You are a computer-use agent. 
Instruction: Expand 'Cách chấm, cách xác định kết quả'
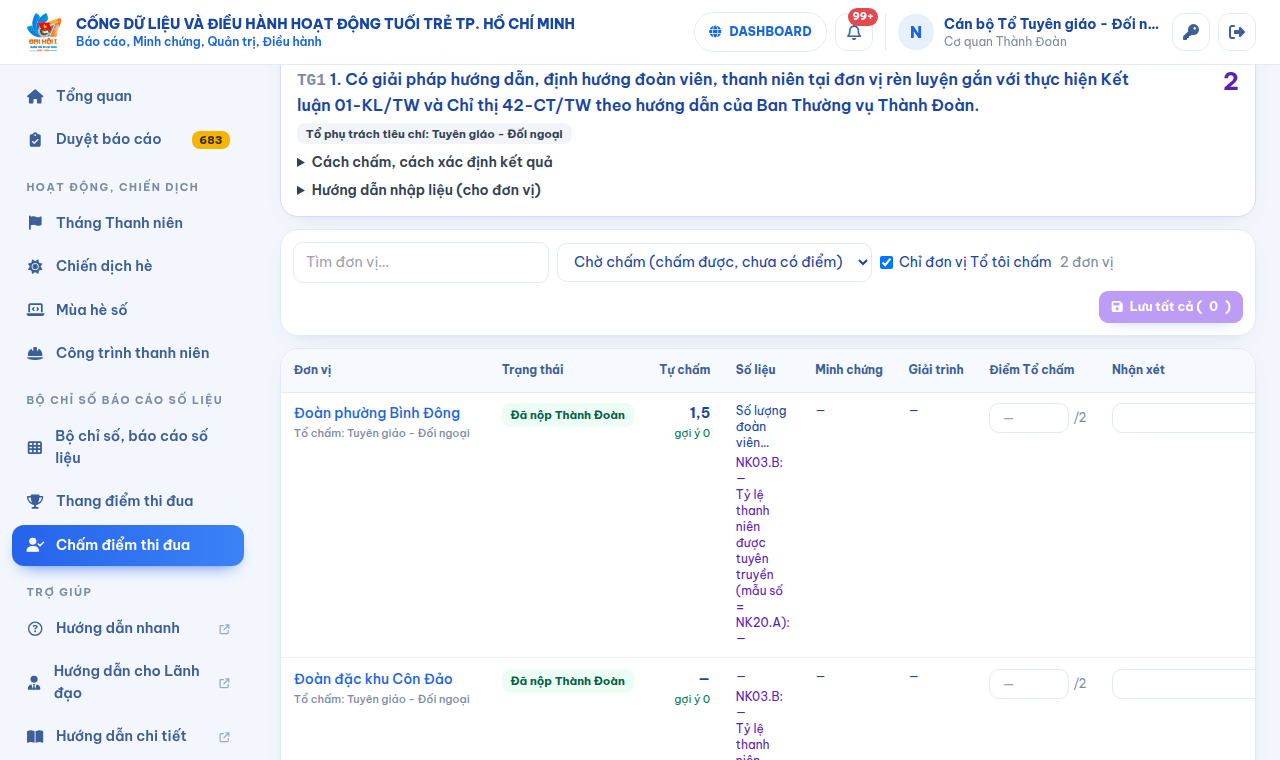point(425,162)
